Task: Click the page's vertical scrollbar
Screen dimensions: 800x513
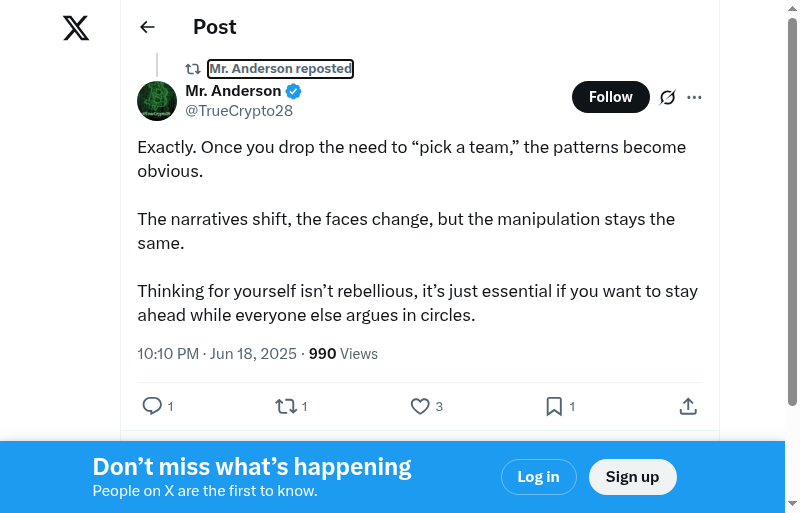Action: click(792, 200)
